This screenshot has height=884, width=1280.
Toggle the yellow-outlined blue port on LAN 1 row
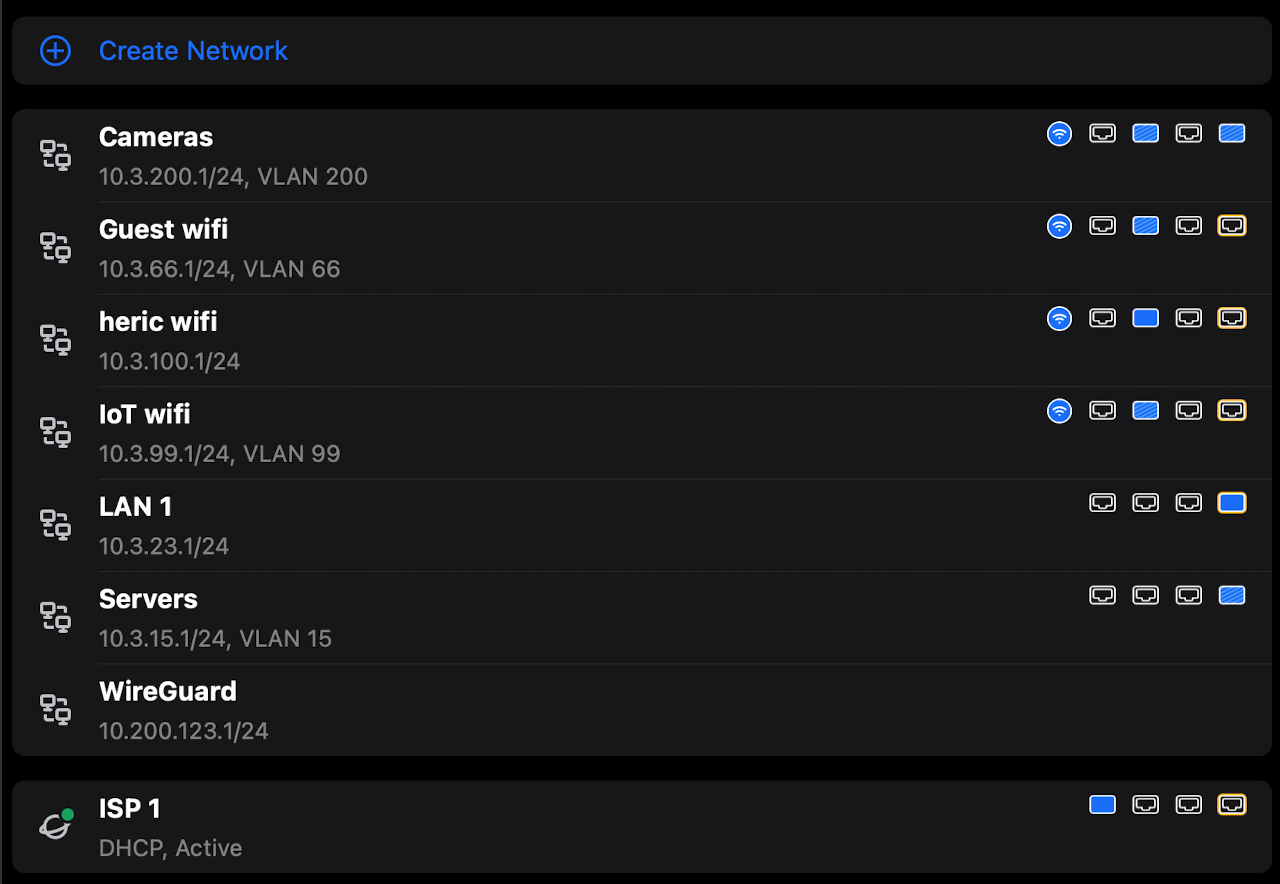point(1232,503)
